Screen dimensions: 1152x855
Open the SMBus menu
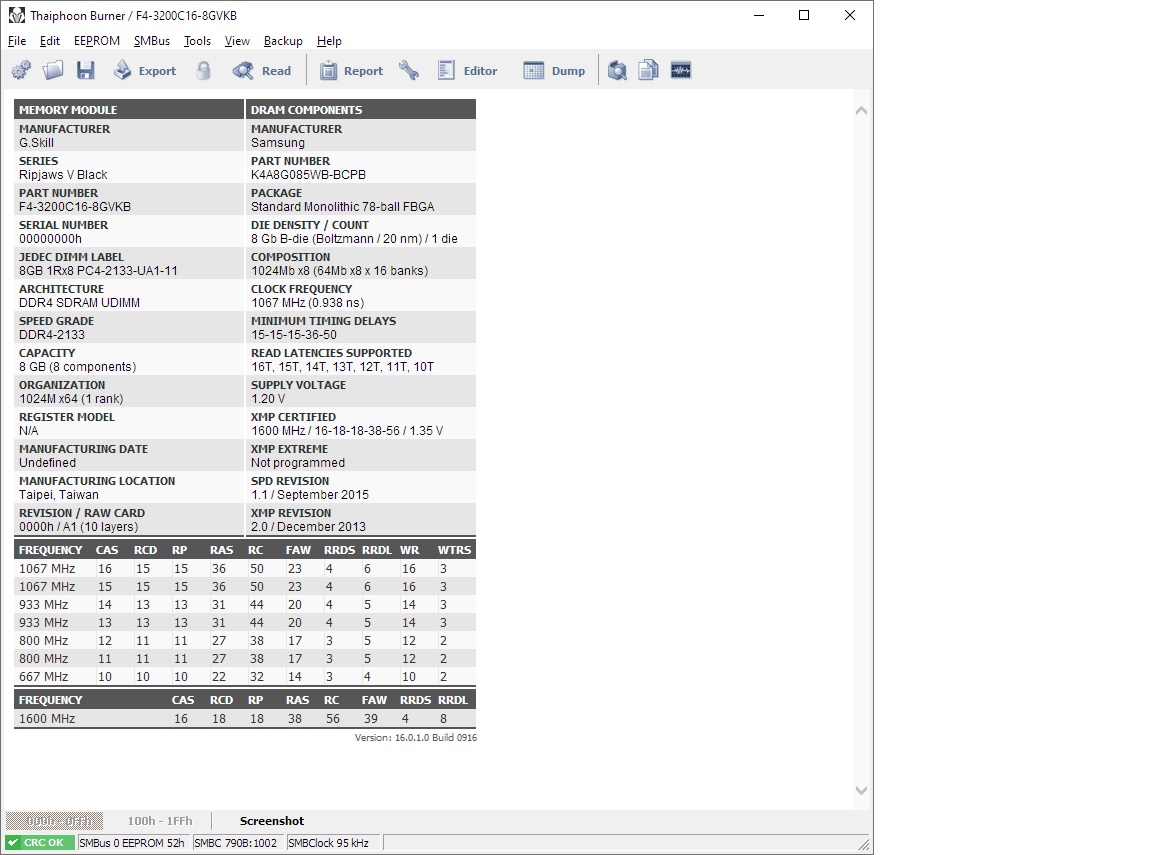(x=152, y=41)
